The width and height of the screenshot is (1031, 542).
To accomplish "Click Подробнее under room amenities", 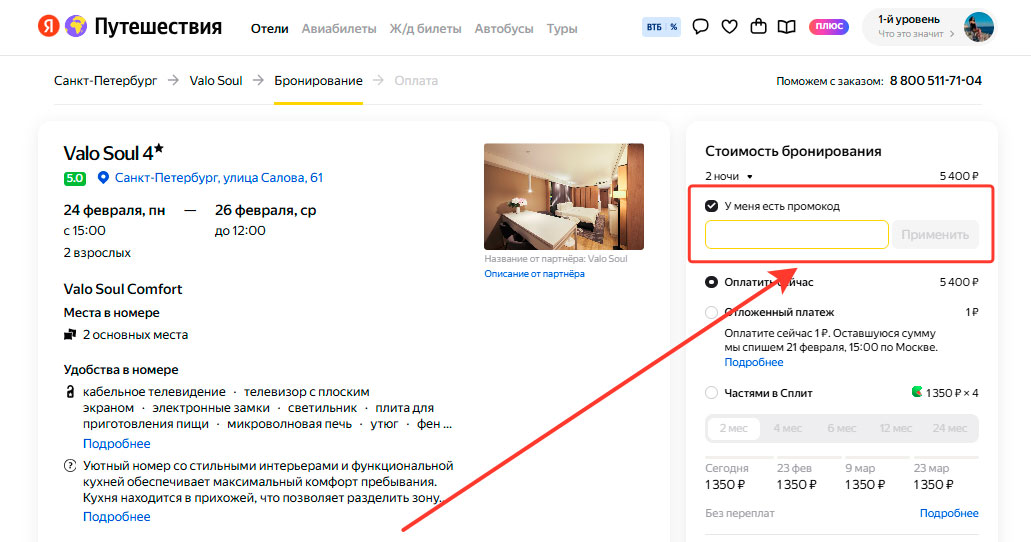I will [116, 444].
